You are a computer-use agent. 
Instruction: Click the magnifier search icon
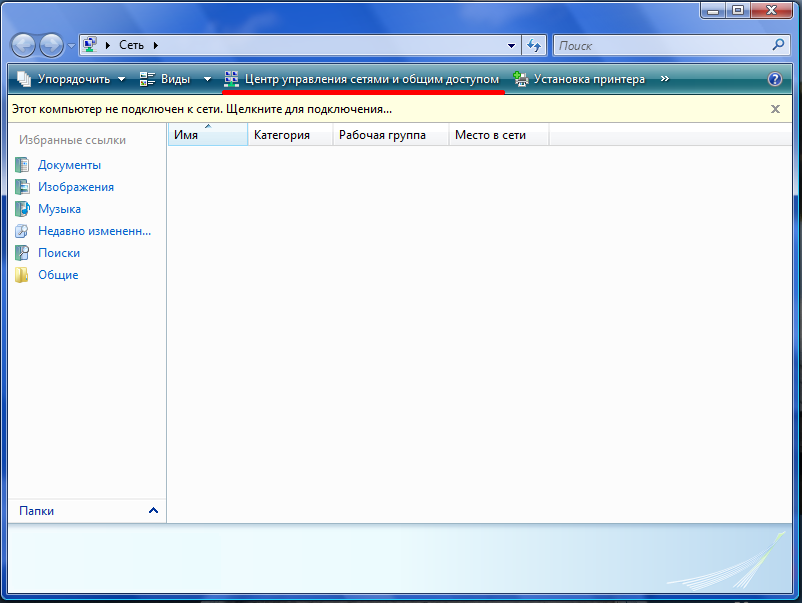point(778,45)
